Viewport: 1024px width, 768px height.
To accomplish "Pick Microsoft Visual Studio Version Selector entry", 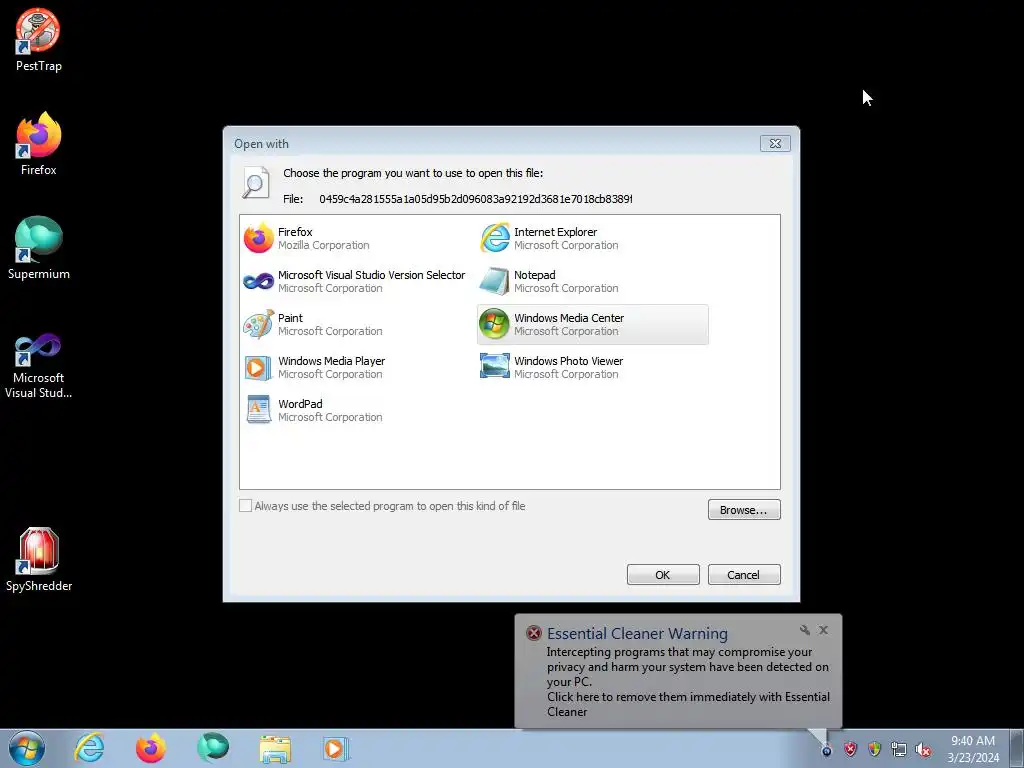I will [355, 281].
